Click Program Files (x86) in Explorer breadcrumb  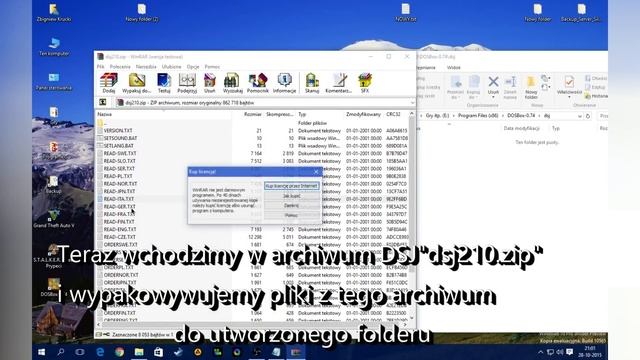pyautogui.click(x=478, y=116)
